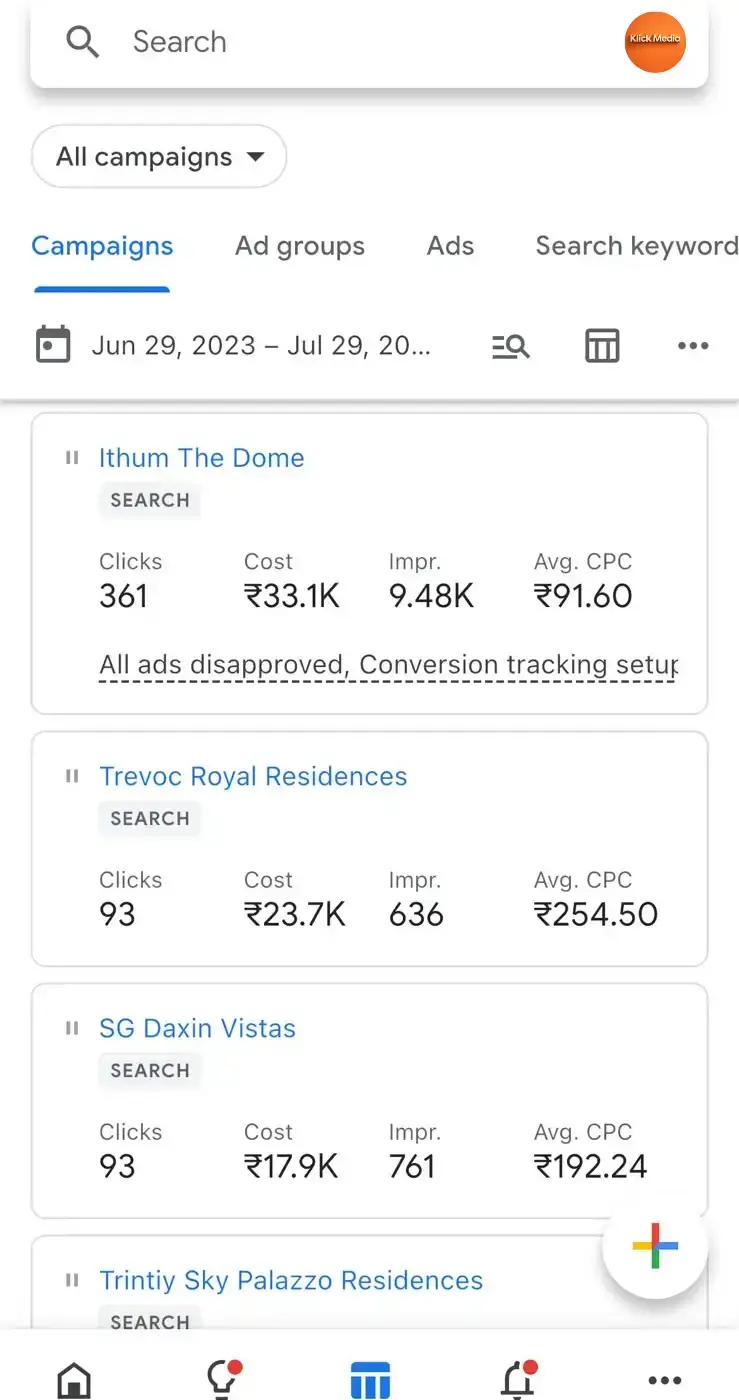Toggle pause status of Trevoc Royal Residences
Image resolution: width=739 pixels, height=1400 pixels.
pos(72,776)
